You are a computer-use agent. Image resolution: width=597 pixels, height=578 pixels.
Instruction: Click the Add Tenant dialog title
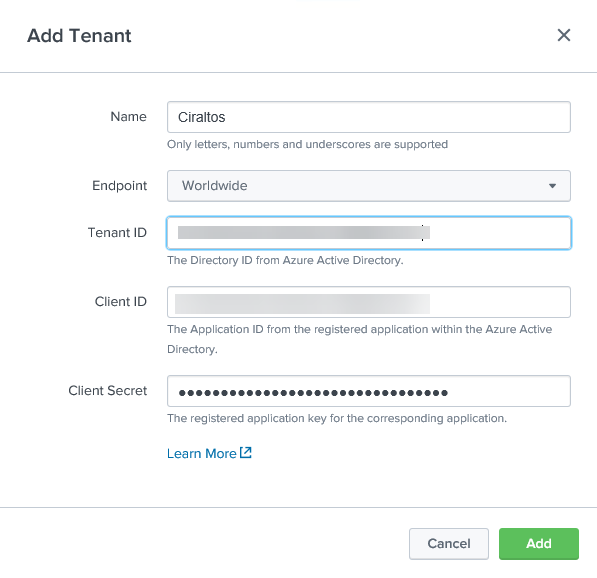[x=79, y=36]
